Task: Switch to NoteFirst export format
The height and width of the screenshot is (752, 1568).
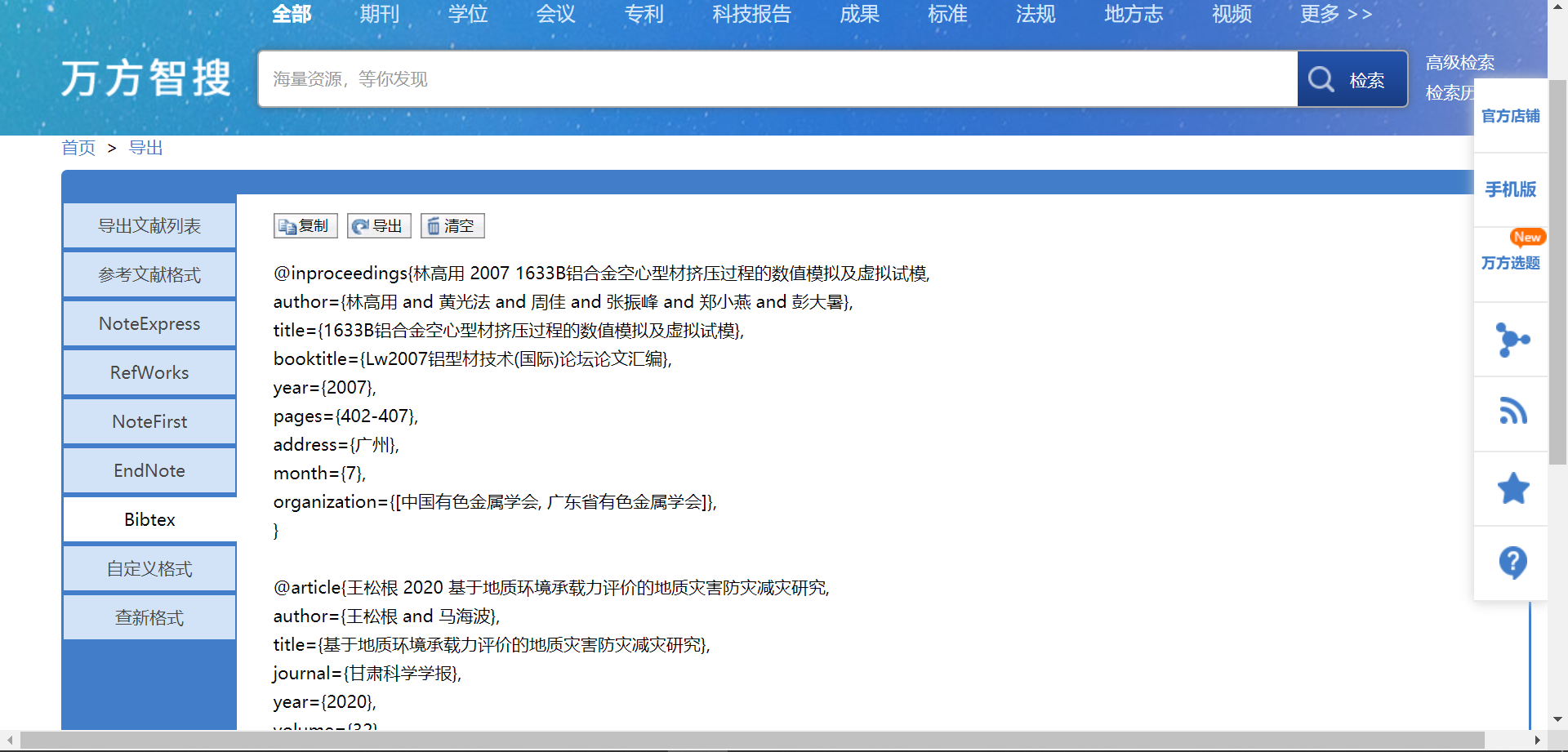Action: (149, 421)
